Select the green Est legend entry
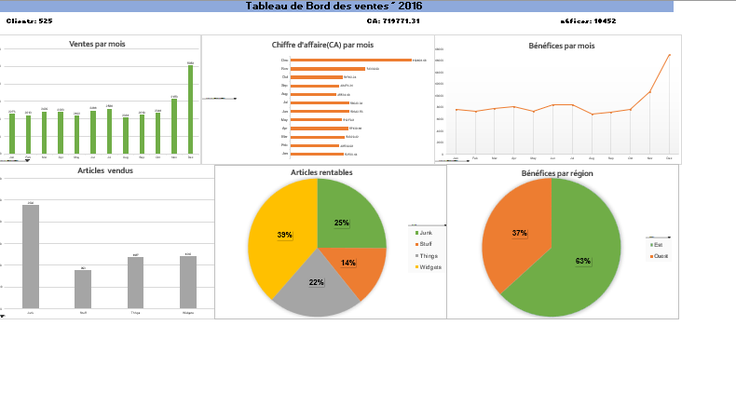This screenshot has width=736, height=393. pyautogui.click(x=656, y=245)
